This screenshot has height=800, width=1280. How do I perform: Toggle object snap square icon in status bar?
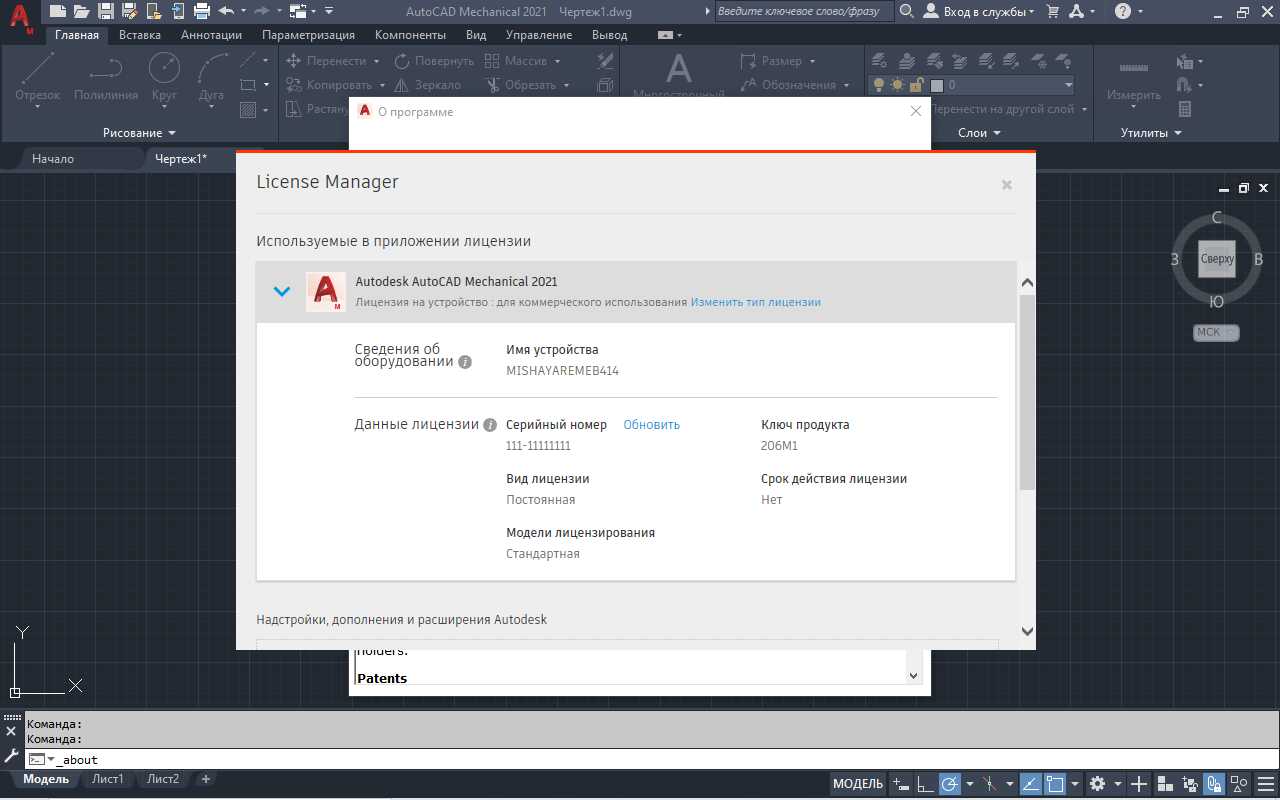click(x=1055, y=784)
